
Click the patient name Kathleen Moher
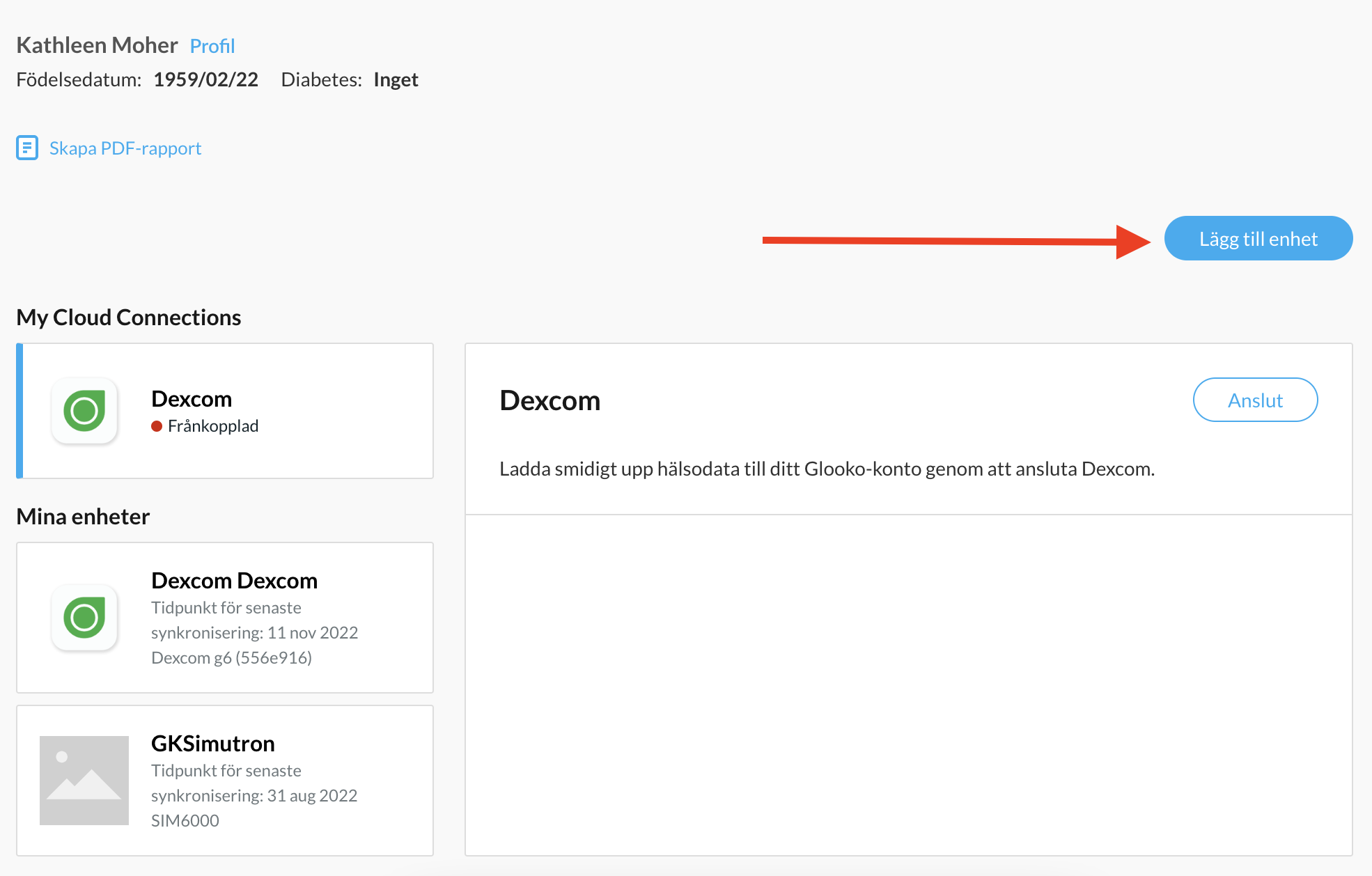tap(97, 45)
